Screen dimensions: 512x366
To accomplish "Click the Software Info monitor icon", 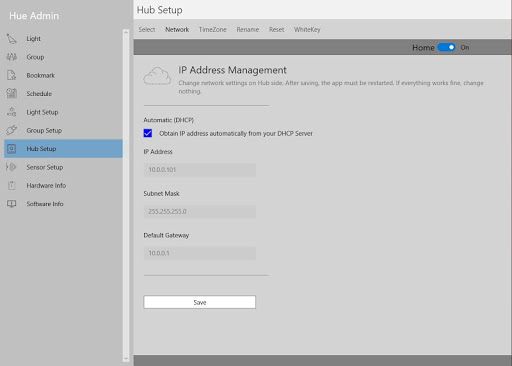I will point(11,204).
